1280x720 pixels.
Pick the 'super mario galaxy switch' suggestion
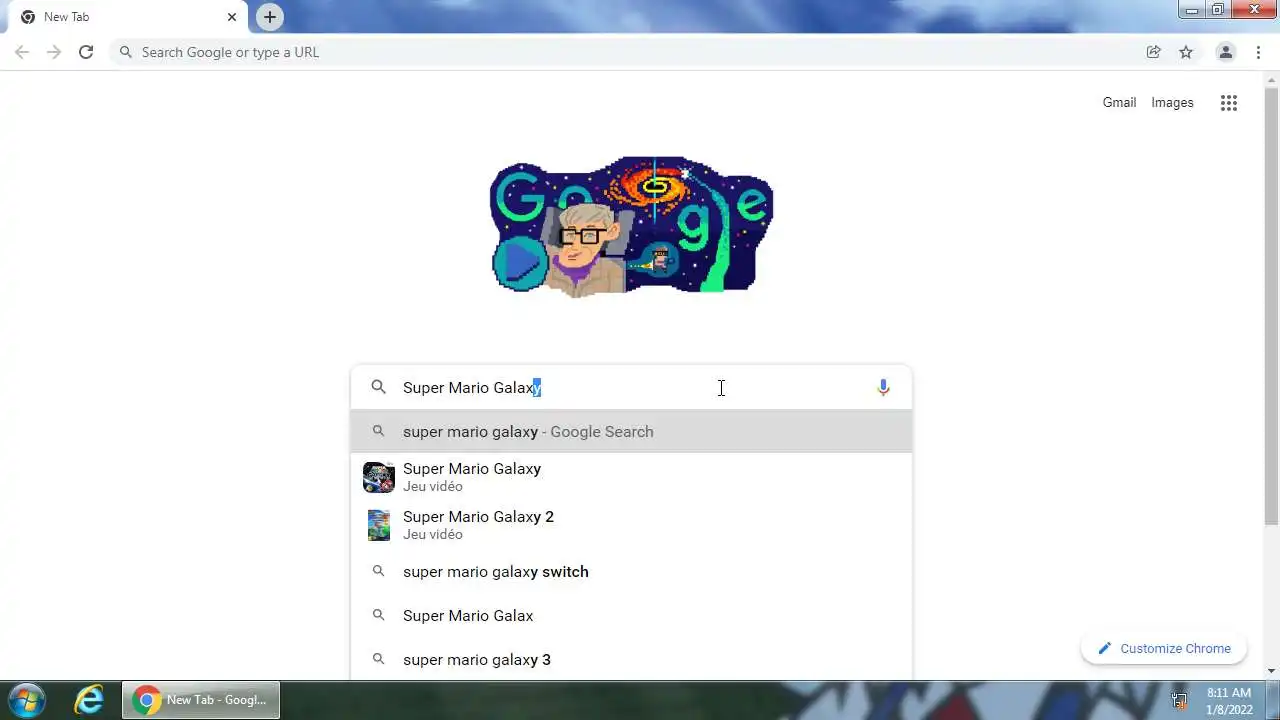tap(631, 571)
